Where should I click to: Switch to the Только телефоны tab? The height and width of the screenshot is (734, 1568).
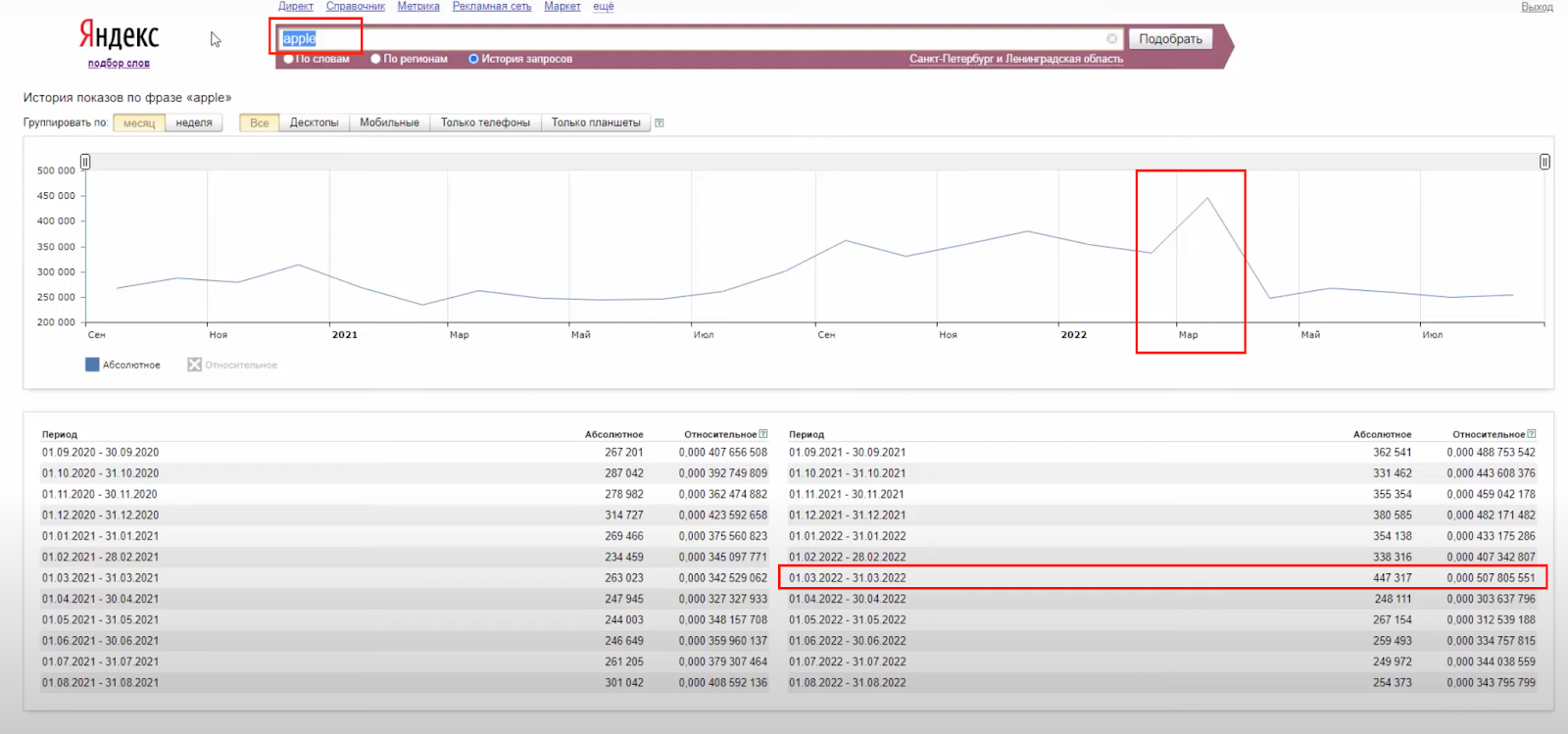point(485,122)
